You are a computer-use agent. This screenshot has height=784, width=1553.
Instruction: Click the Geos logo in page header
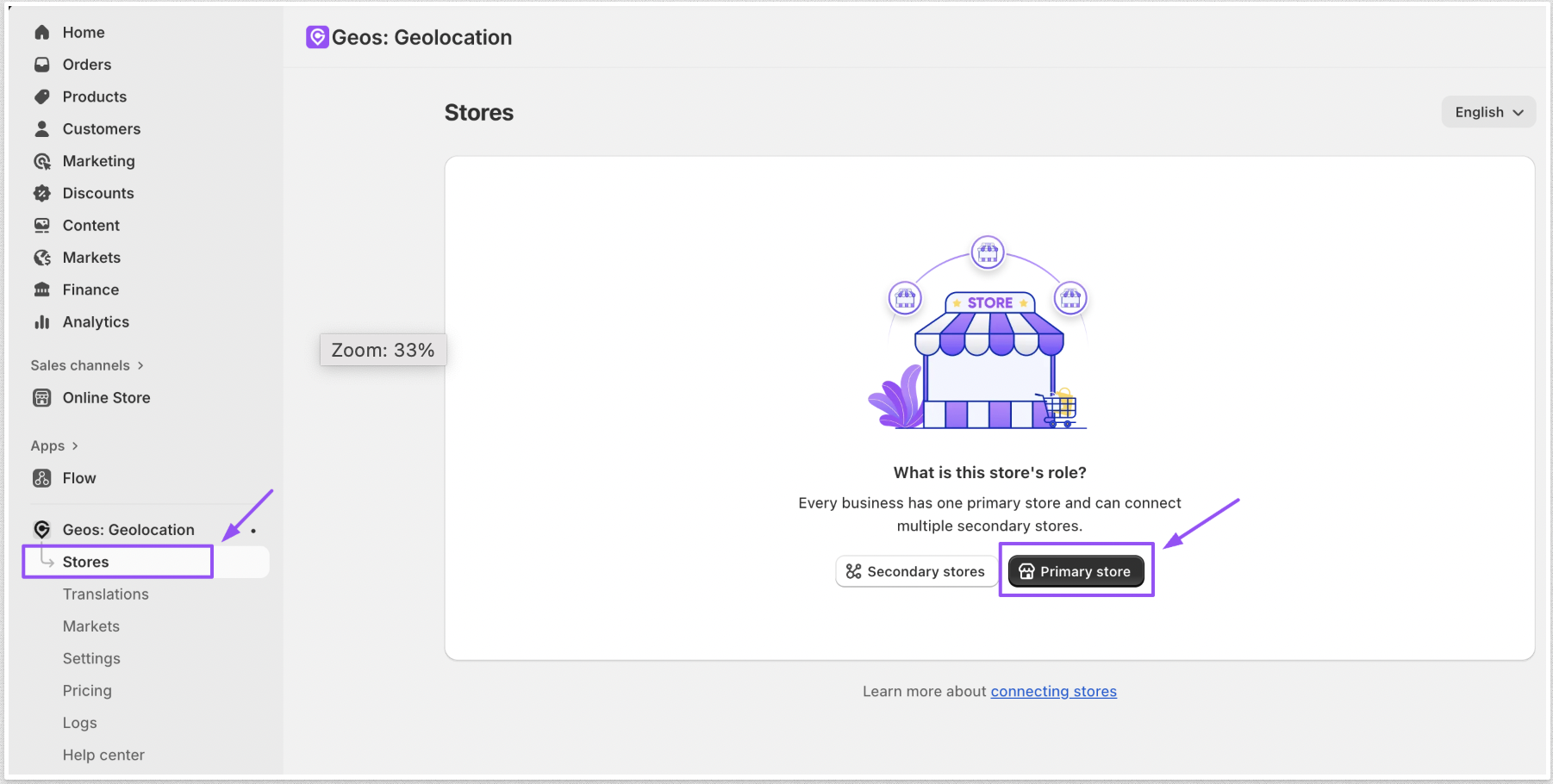pos(317,37)
